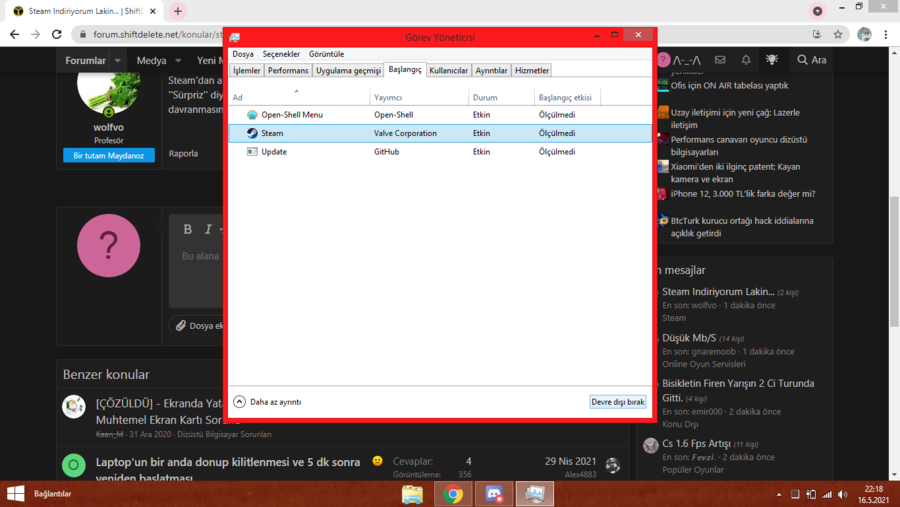The width and height of the screenshot is (900, 507).
Task: Click Task Manager title bar icon
Action: click(x=235, y=37)
